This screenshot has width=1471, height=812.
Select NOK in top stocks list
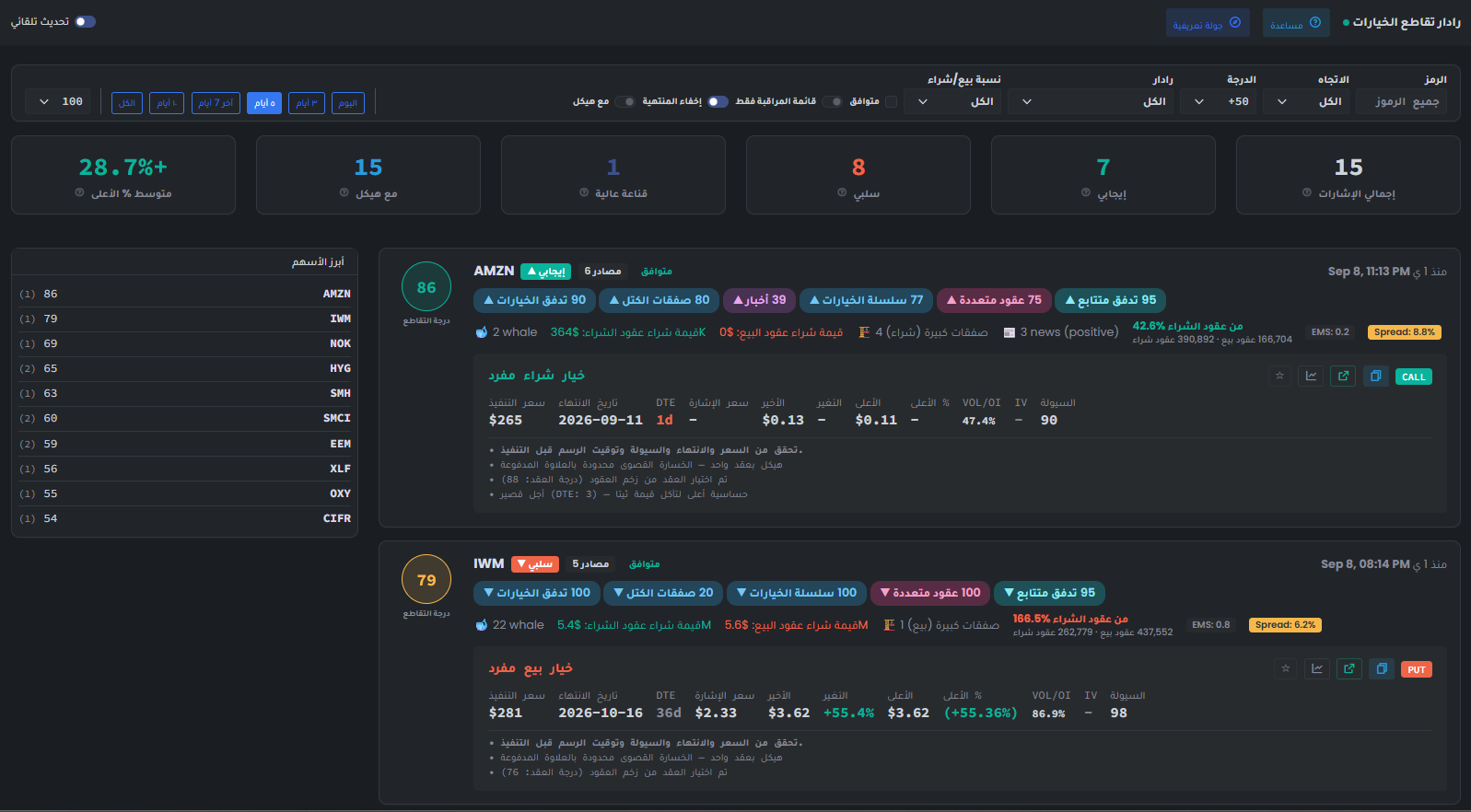(184, 343)
